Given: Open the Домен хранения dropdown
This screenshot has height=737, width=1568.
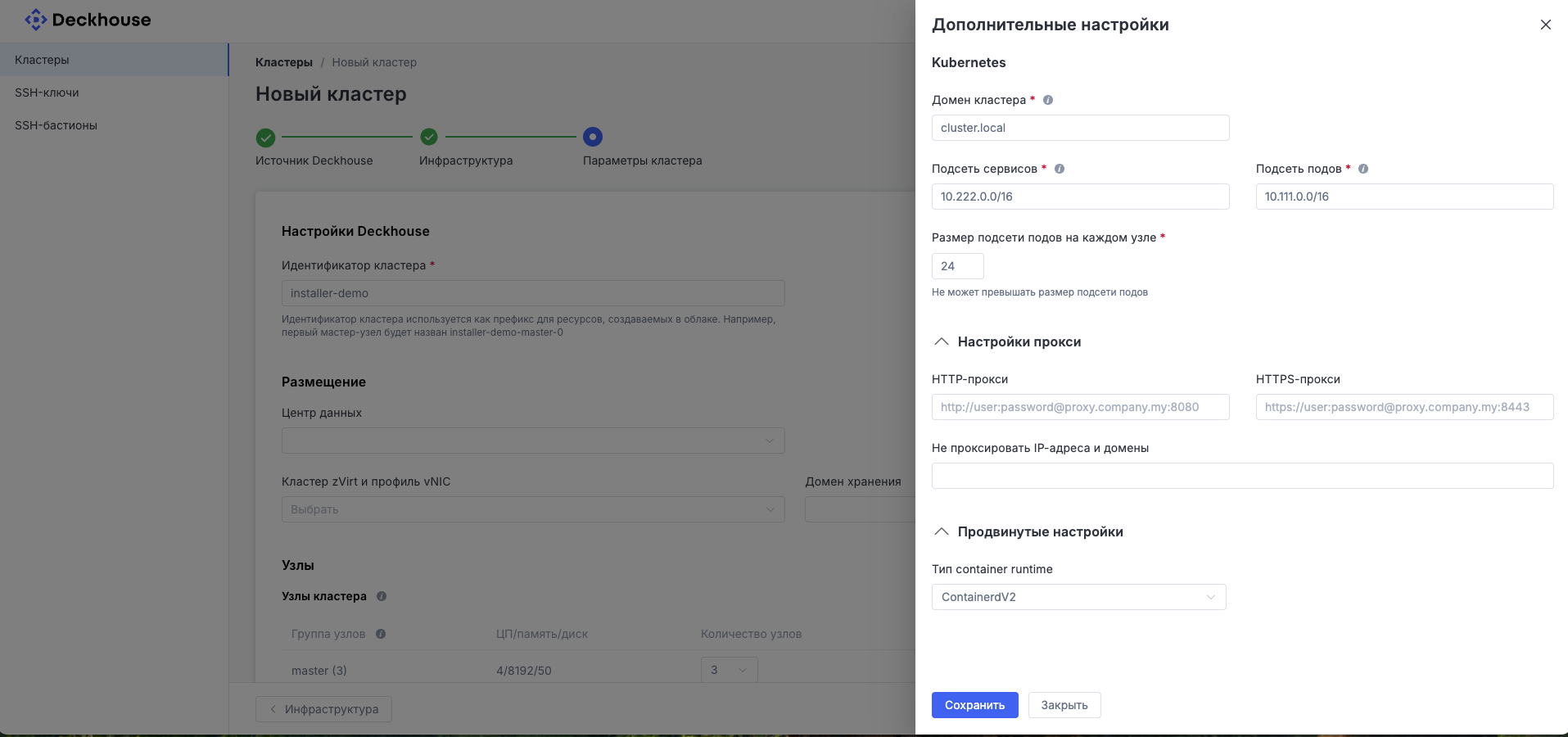Looking at the screenshot, I should click(x=860, y=509).
